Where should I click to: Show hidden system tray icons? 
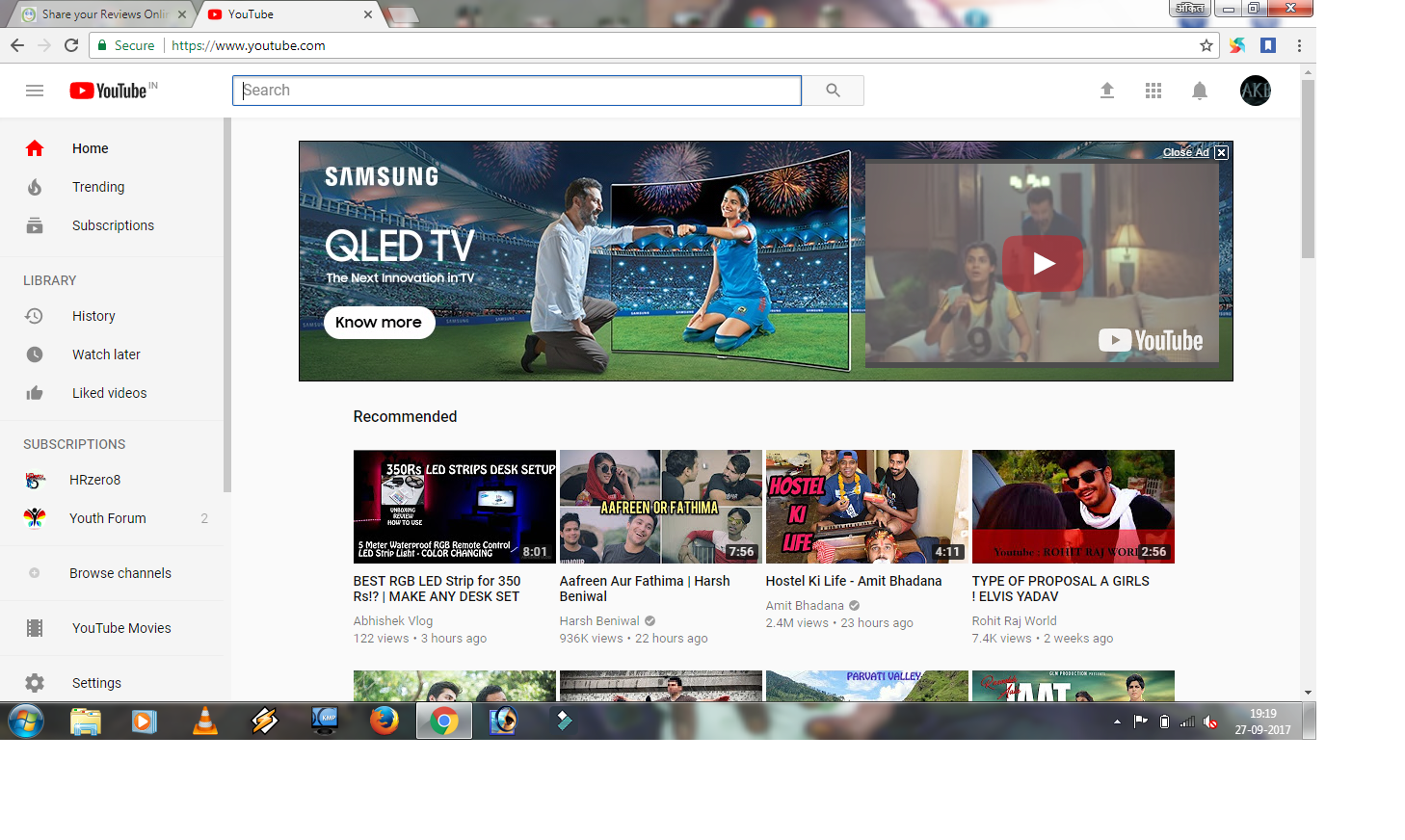pos(1117,722)
